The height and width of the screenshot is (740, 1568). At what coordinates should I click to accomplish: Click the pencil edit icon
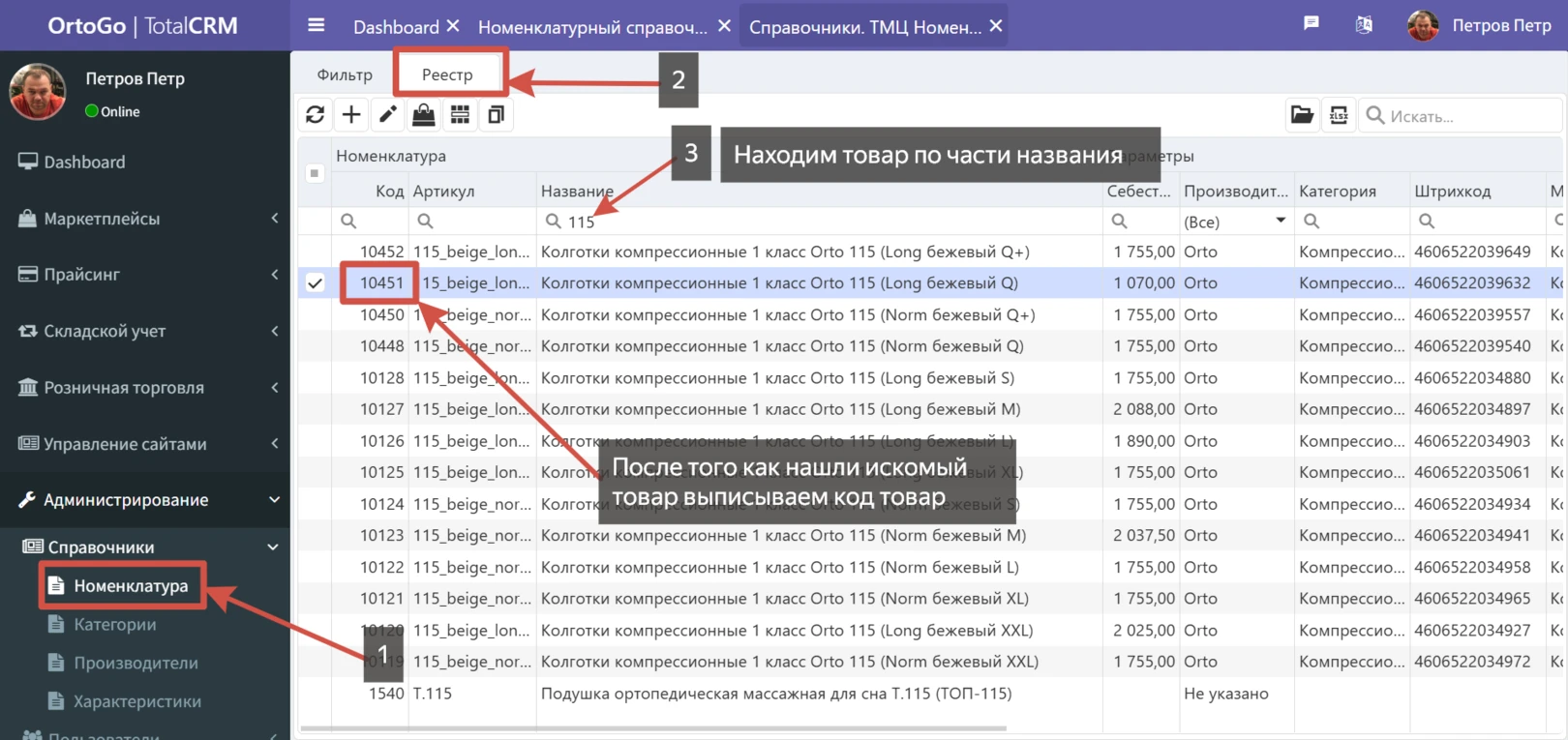click(387, 115)
